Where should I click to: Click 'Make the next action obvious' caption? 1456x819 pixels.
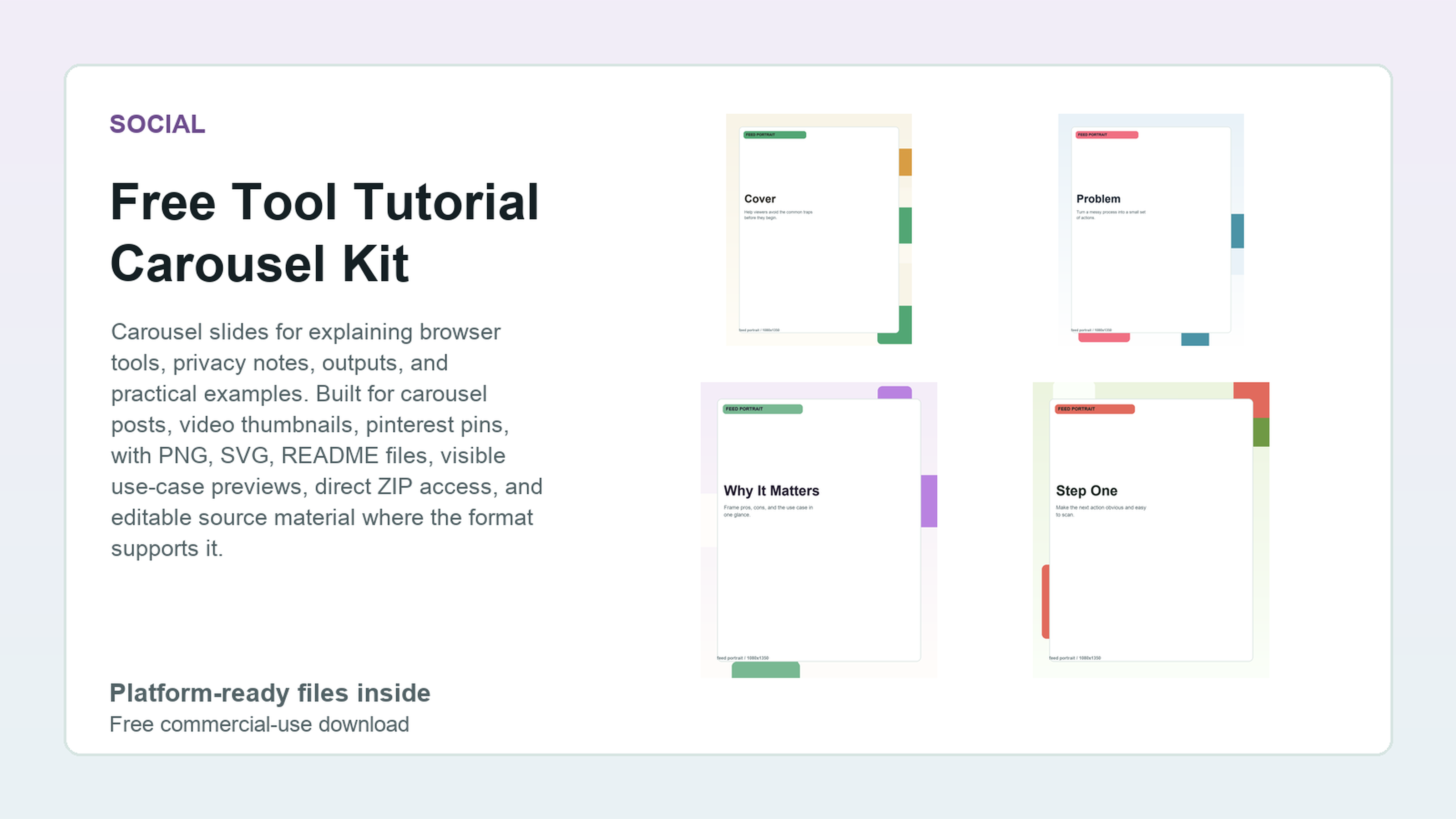(1101, 511)
